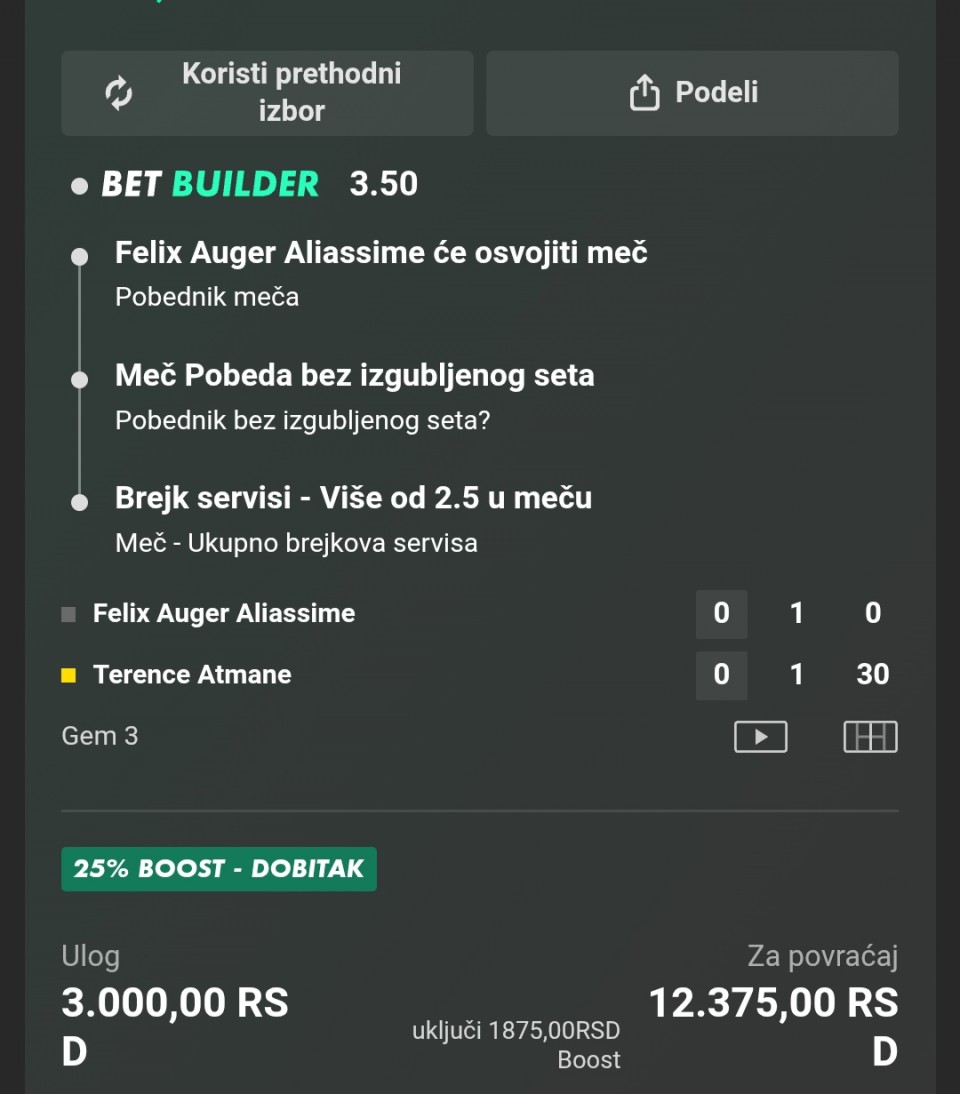Click the BET BUILDER logo
The width and height of the screenshot is (960, 1094).
(210, 185)
